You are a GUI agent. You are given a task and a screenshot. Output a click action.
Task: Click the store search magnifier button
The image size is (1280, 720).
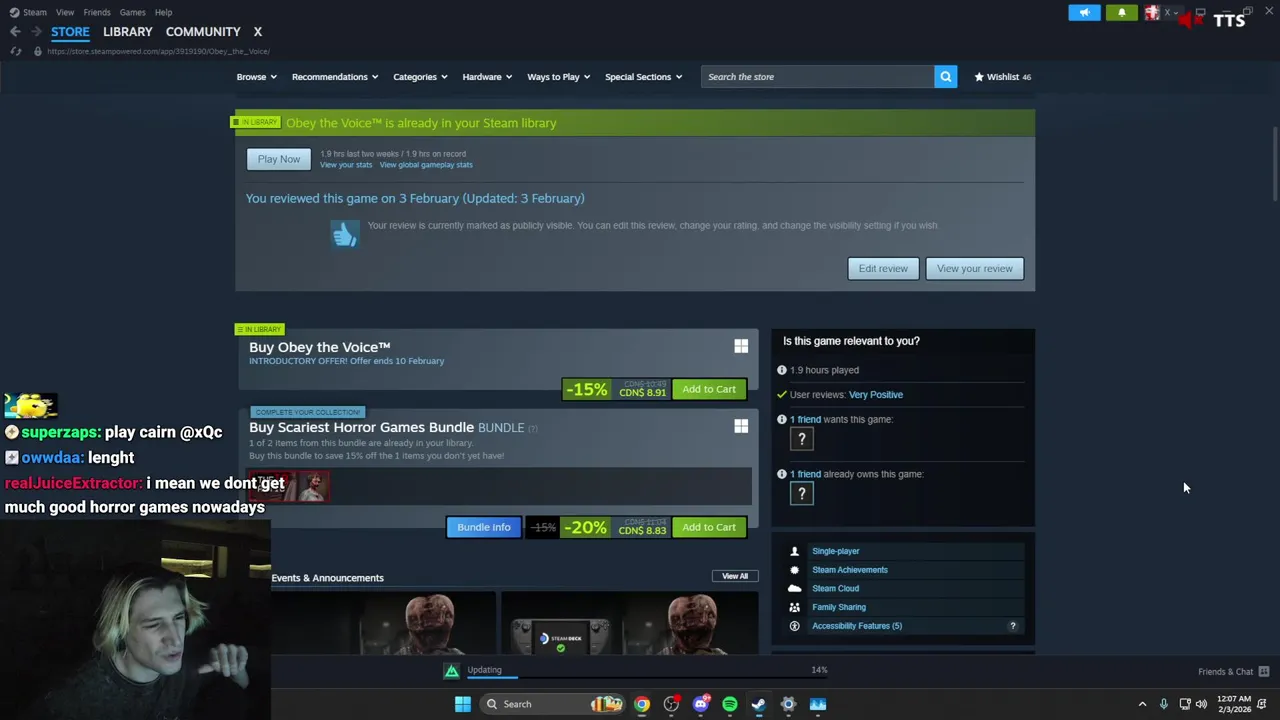click(945, 77)
